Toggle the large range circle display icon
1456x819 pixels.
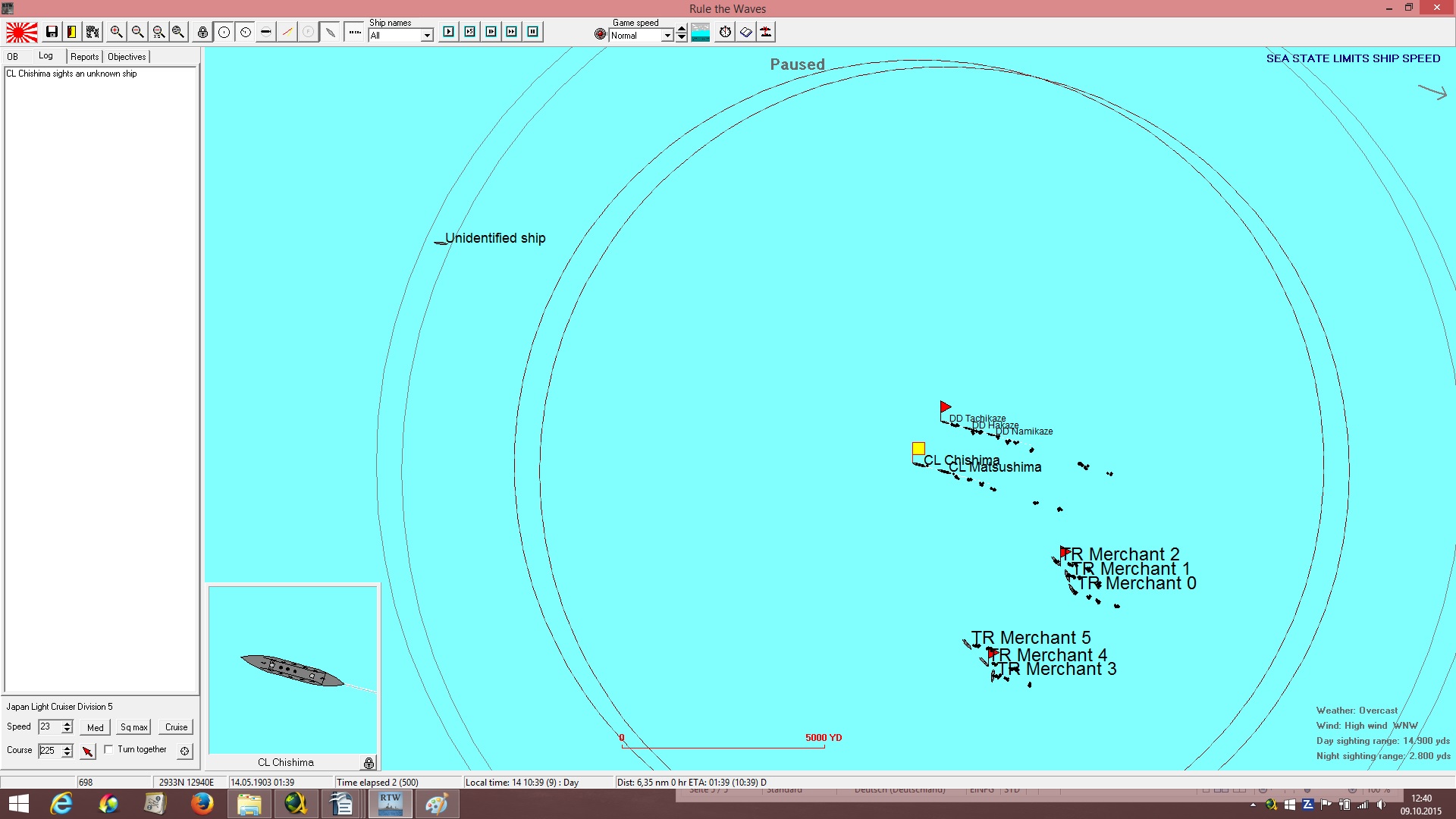pos(224,32)
